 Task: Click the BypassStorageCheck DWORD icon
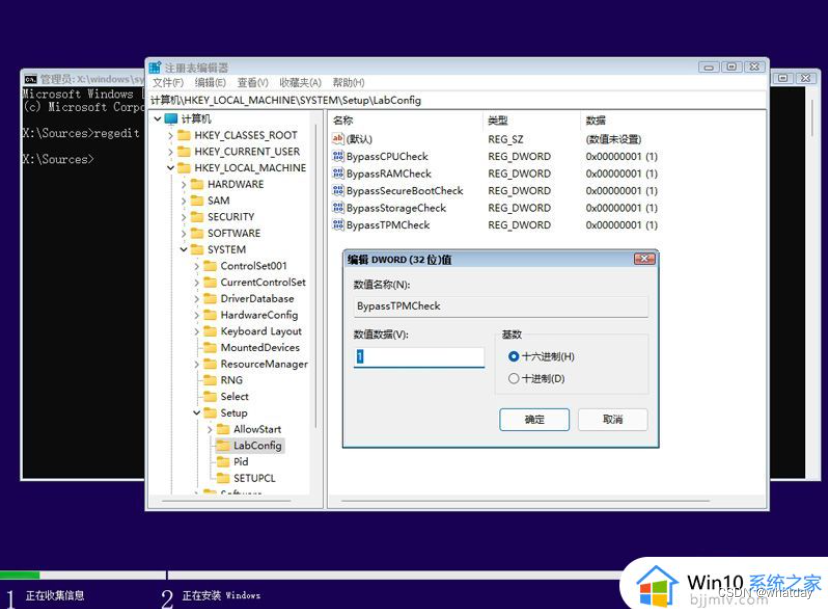pyautogui.click(x=338, y=208)
